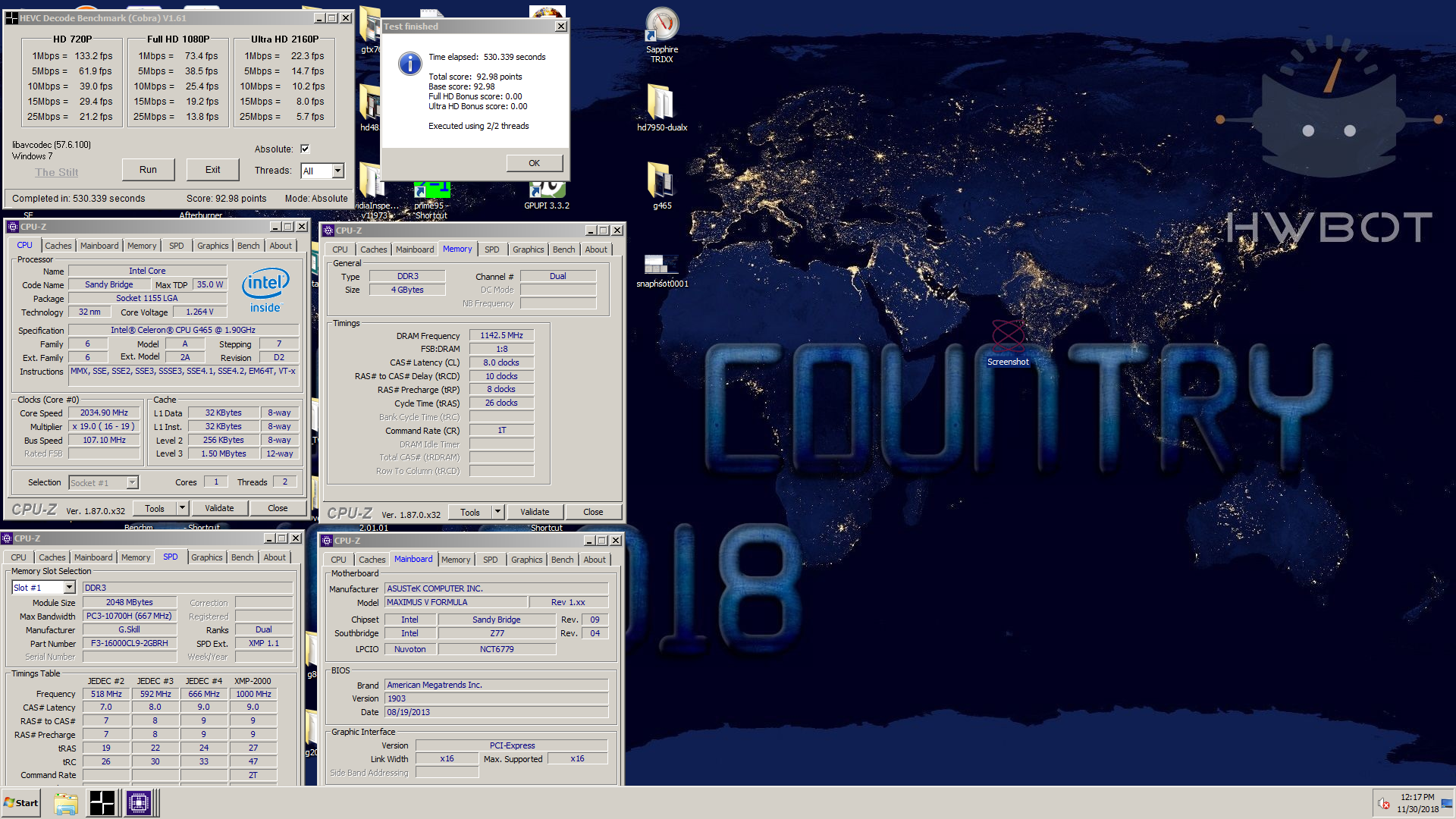Image resolution: width=1456 pixels, height=819 pixels.
Task: Open the Threads dropdown in HEVC benchmark
Action: tap(338, 171)
